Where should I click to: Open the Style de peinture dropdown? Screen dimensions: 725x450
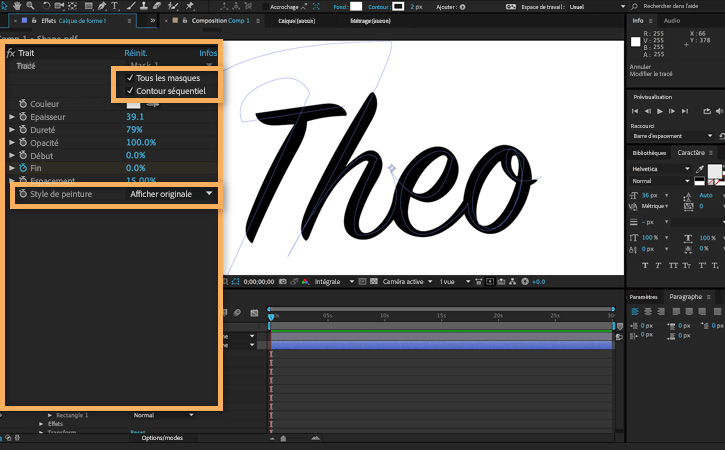(171, 194)
